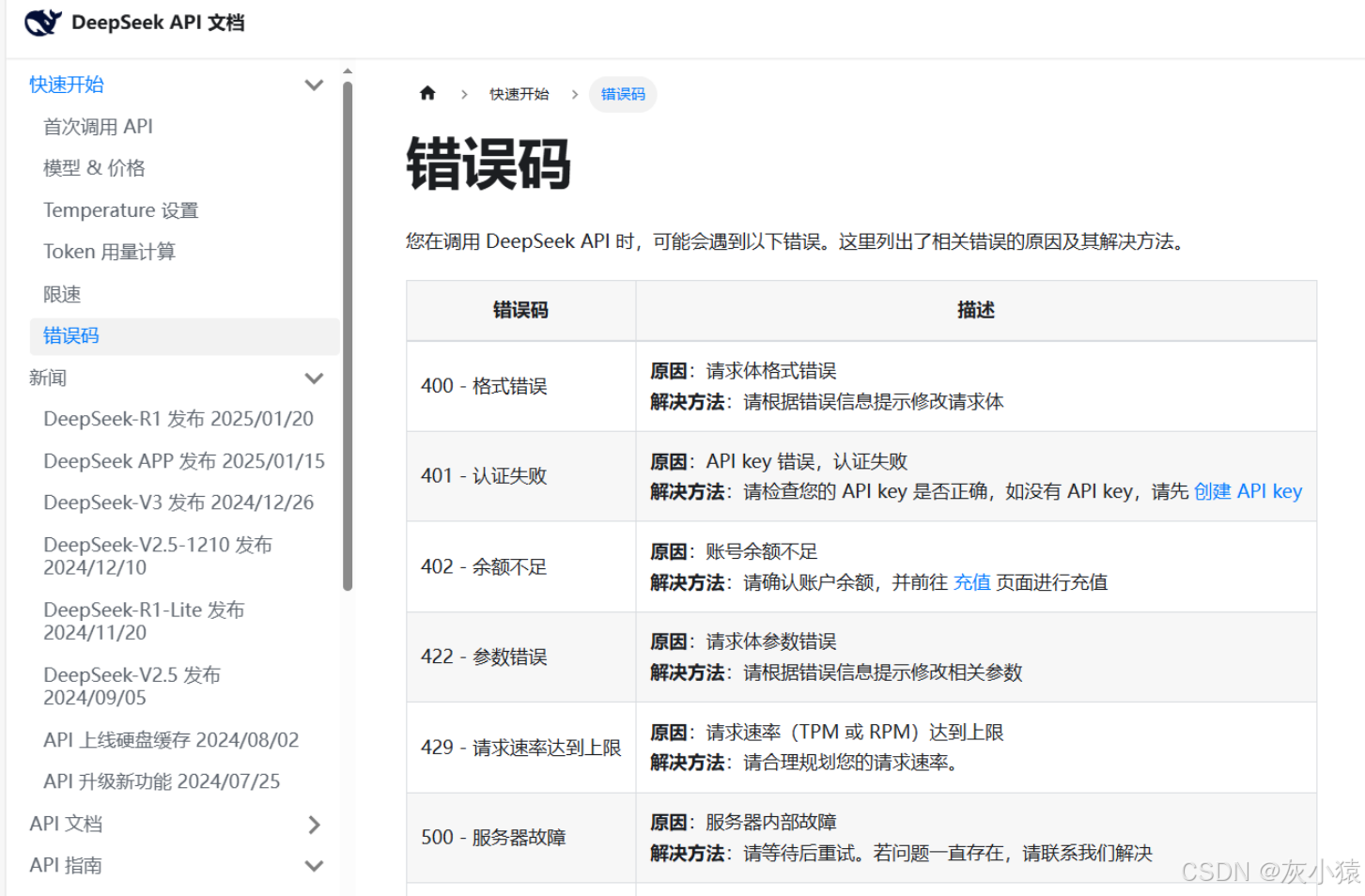
Task: Click the 422 - 参数错误 cell
Action: pos(521,657)
